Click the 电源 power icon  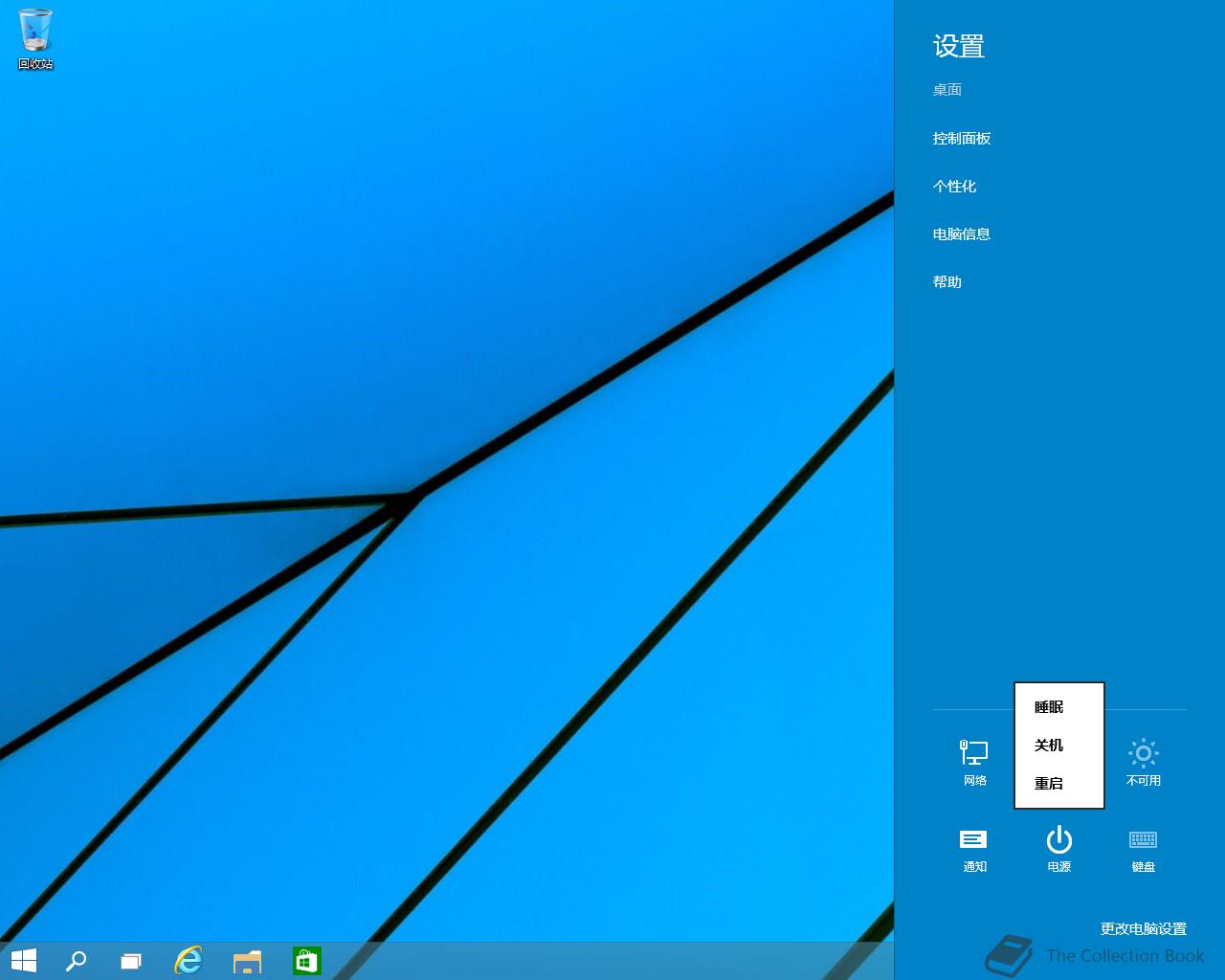pyautogui.click(x=1059, y=850)
